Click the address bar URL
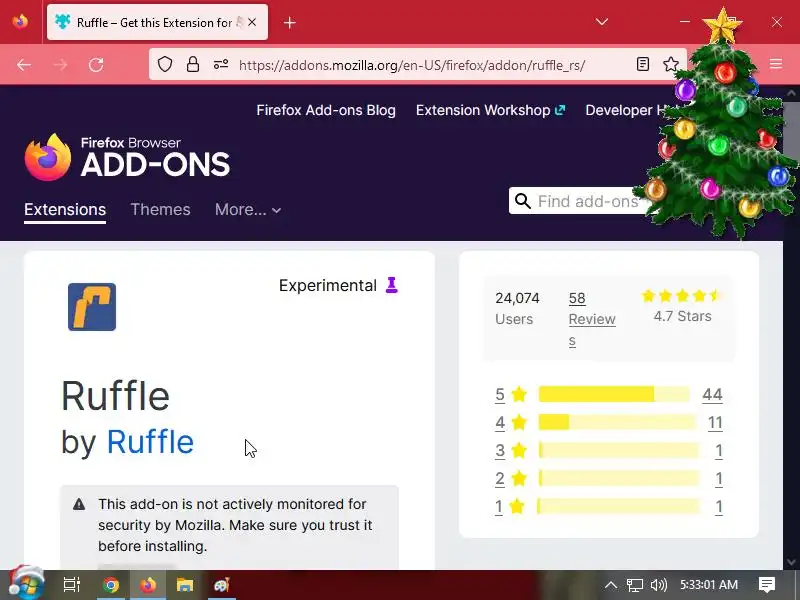The image size is (800, 600). pyautogui.click(x=412, y=65)
